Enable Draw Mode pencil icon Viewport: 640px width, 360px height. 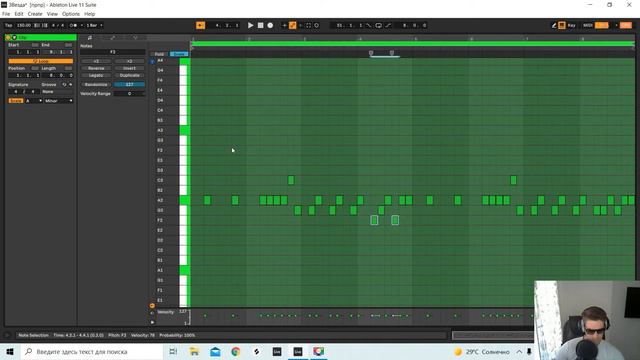(x=554, y=25)
